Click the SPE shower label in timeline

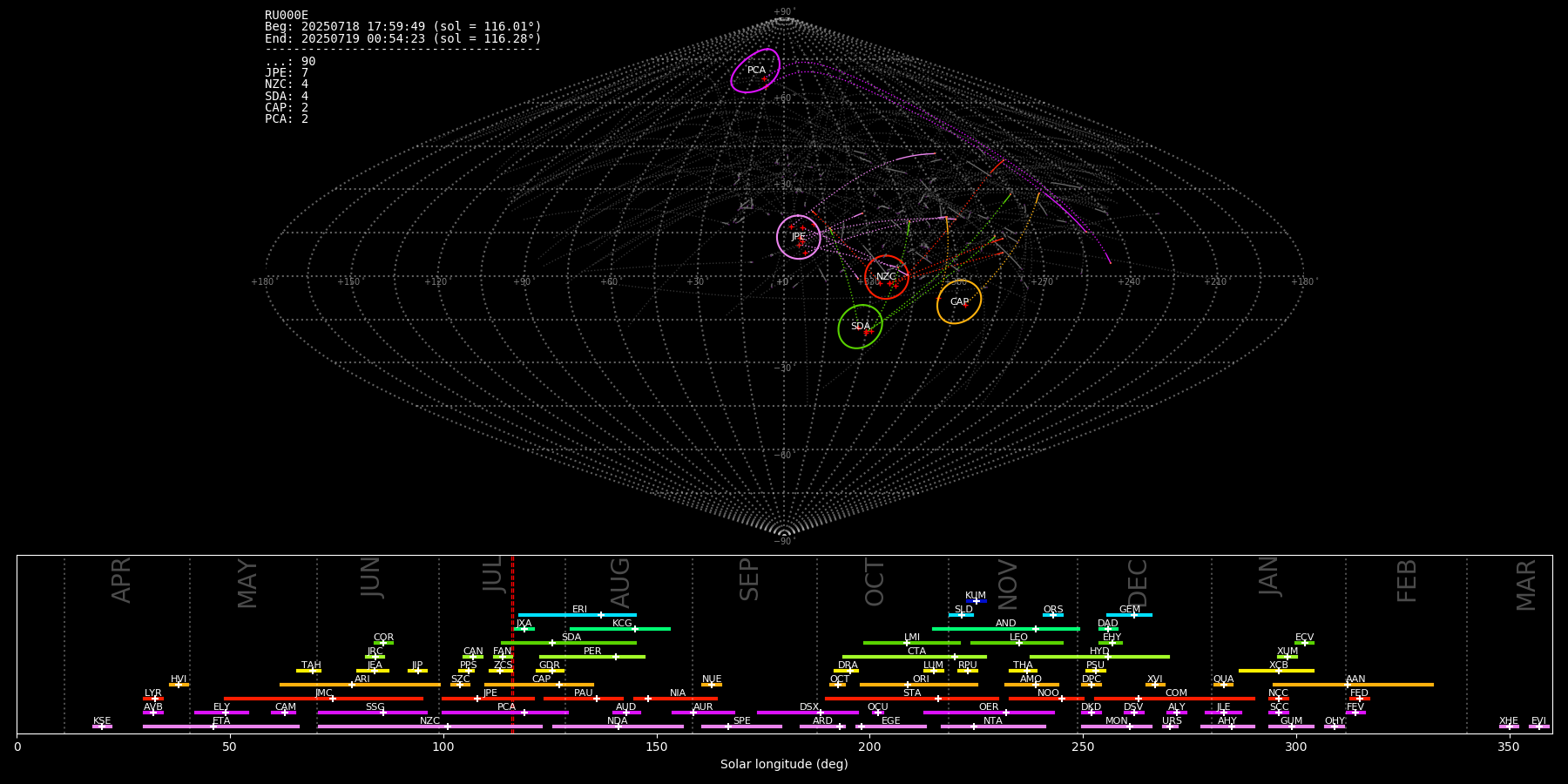(x=742, y=721)
